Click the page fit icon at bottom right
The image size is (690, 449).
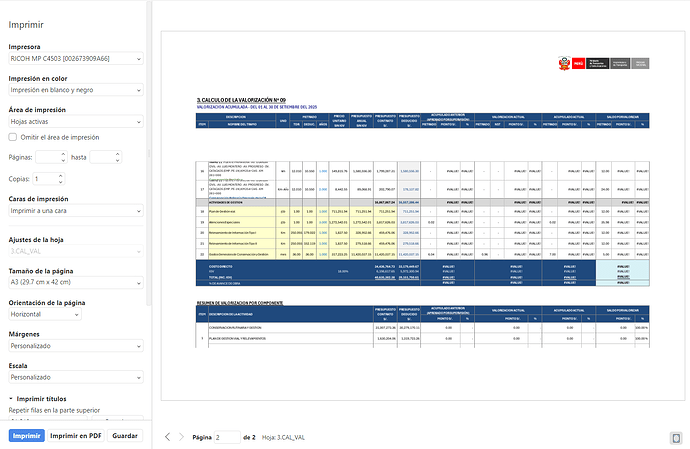676,437
